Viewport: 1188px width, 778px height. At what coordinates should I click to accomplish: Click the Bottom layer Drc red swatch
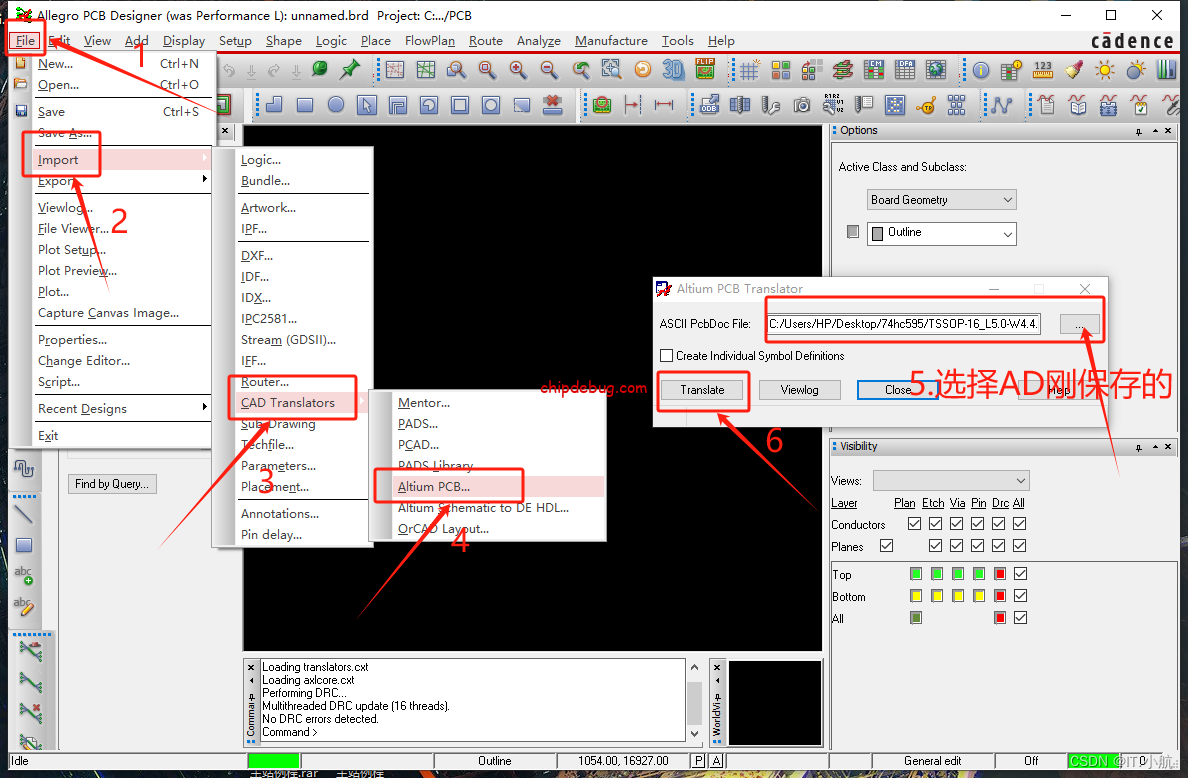pos(1000,596)
